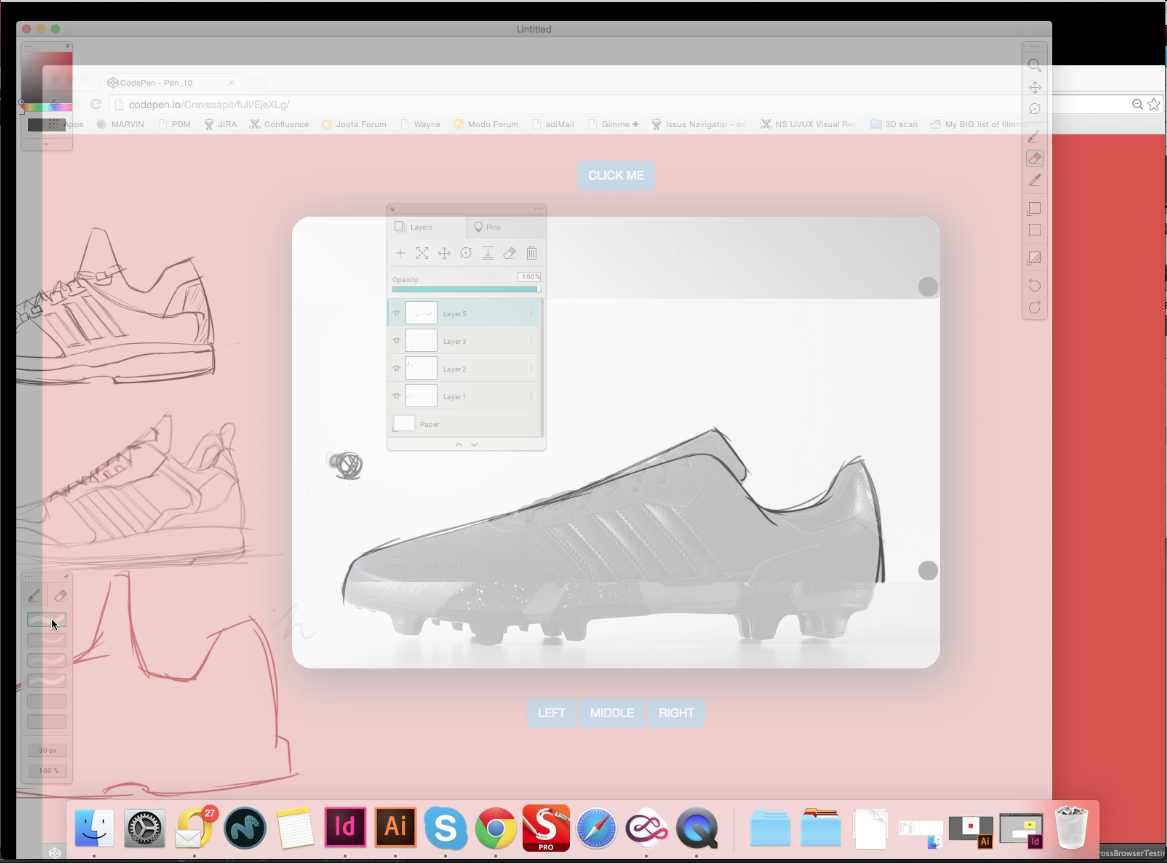Viewport: 1167px width, 863px height.
Task: Select the shape rectangle tool in right toolbar
Action: click(1035, 208)
